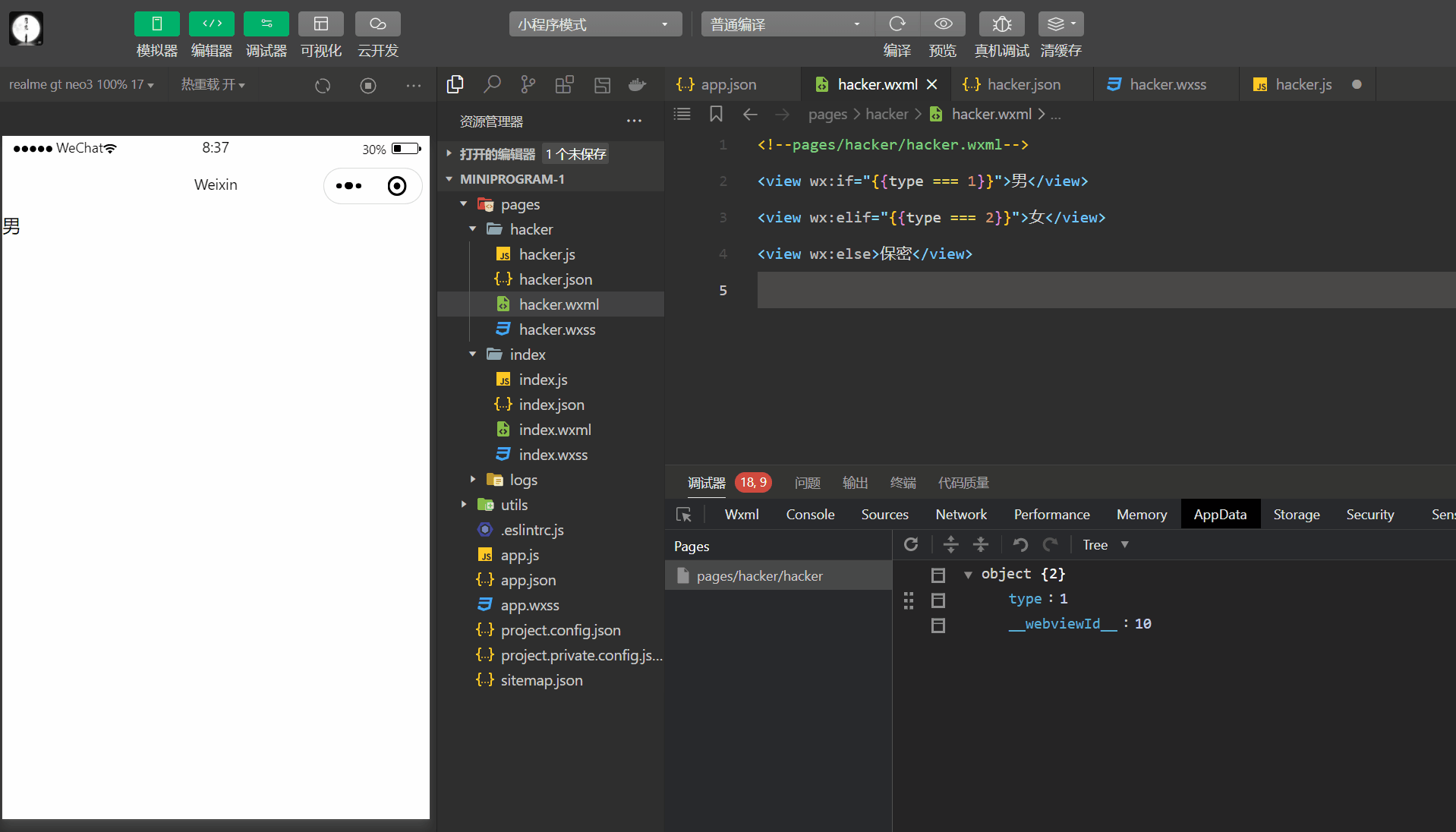Switch to the Network devtools tab
The width and height of the screenshot is (1456, 832).
click(x=961, y=515)
